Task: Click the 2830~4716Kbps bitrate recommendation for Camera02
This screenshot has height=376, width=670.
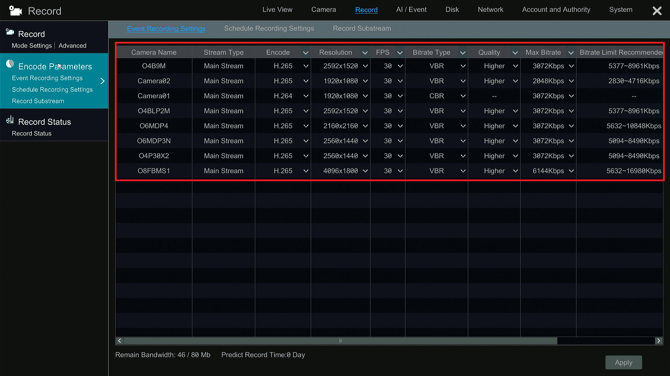Action: coord(634,81)
